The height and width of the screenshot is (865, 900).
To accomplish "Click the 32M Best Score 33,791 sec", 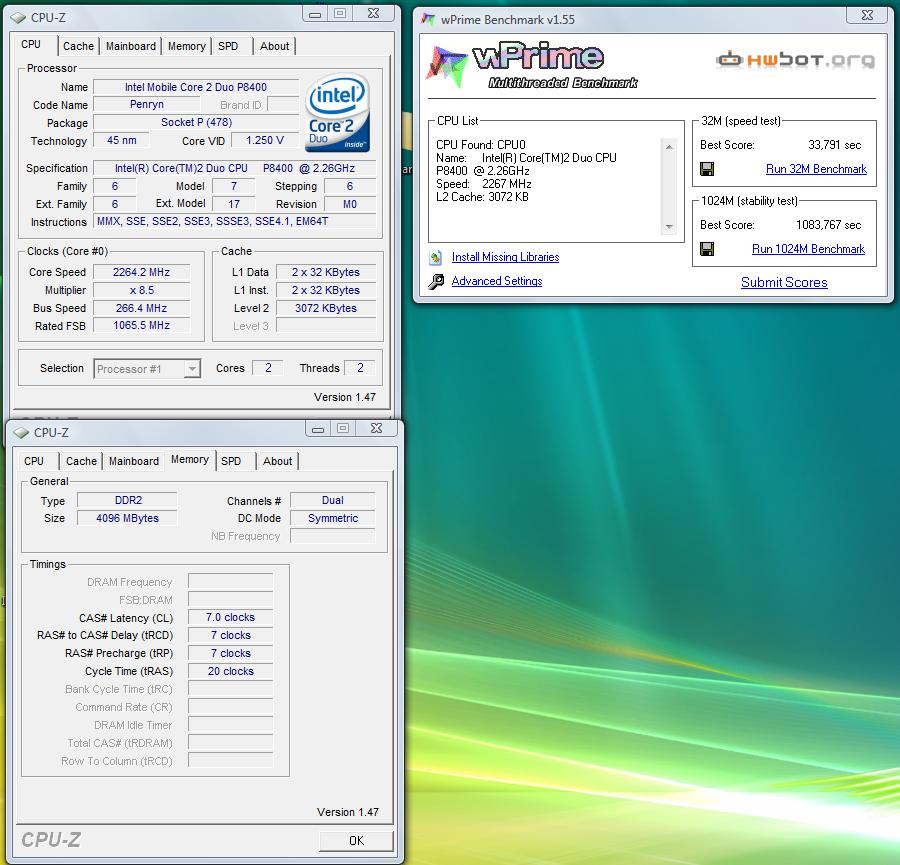I will point(835,145).
